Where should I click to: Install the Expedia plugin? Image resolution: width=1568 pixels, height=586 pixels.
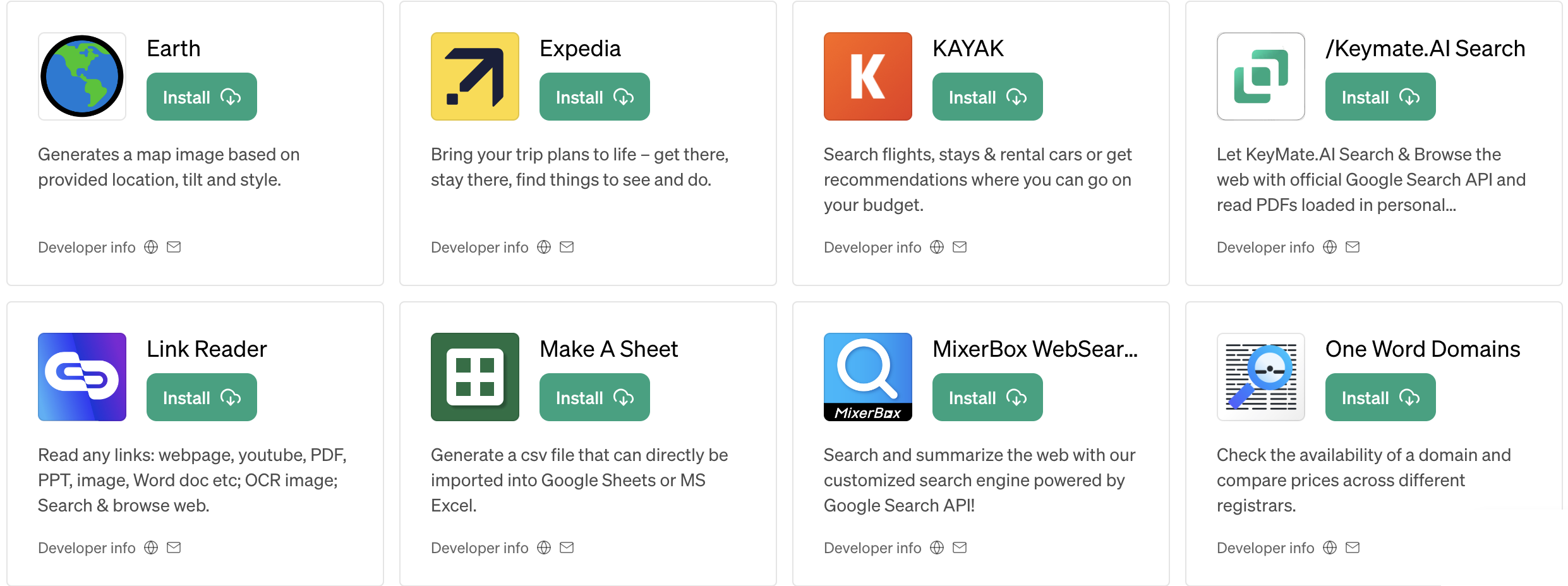point(594,97)
